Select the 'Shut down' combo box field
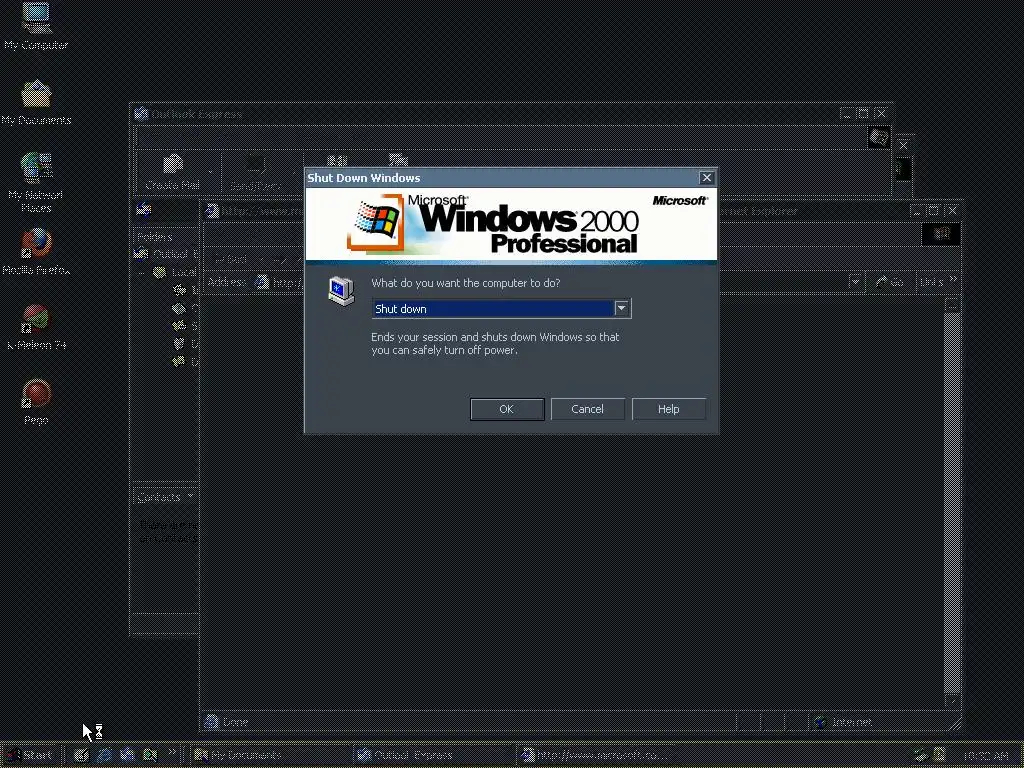Viewport: 1024px width, 768px height. [x=501, y=308]
